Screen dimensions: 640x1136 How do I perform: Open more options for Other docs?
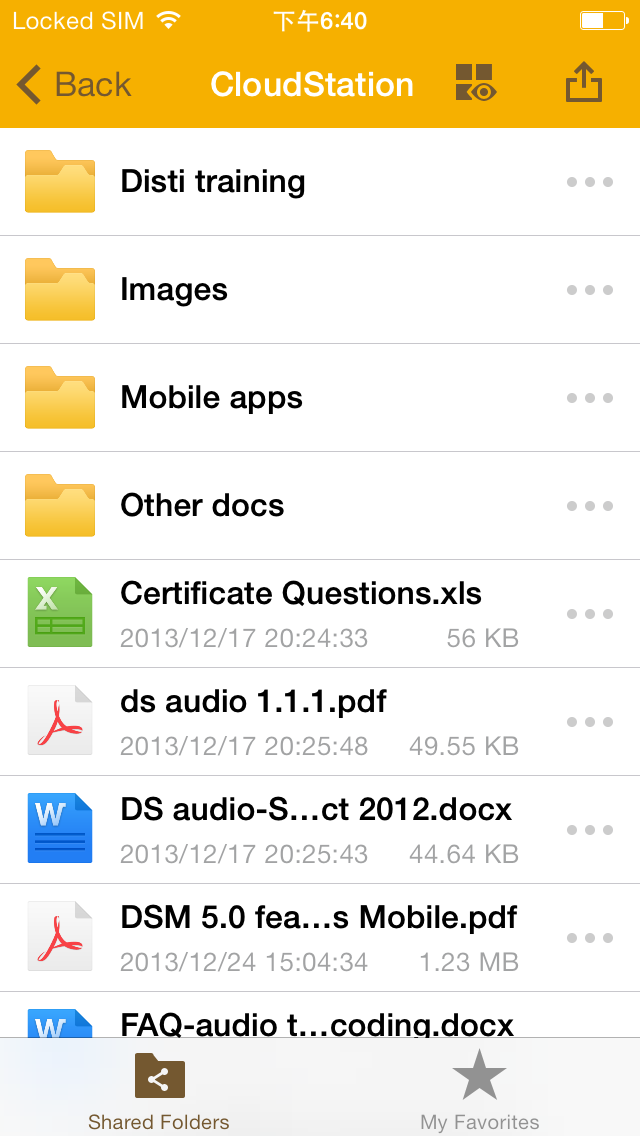click(x=590, y=506)
